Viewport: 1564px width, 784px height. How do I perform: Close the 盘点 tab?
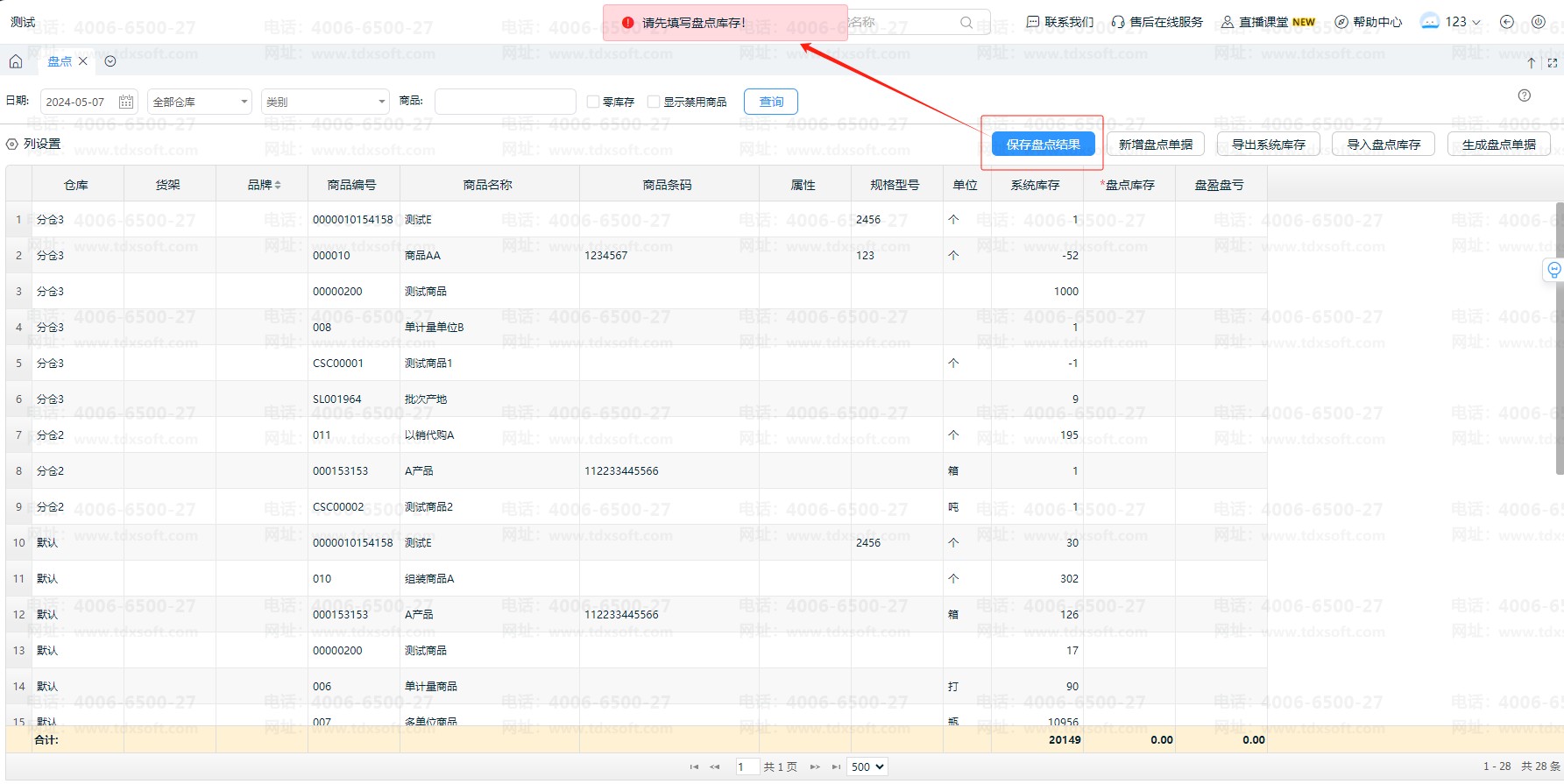(83, 61)
